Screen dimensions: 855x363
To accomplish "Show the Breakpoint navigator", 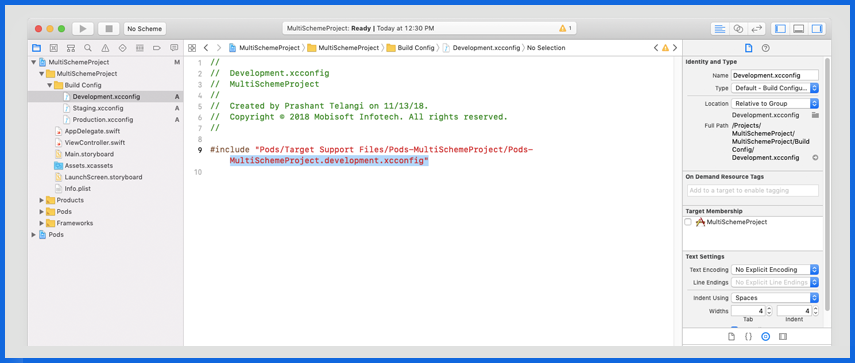I will 156,48.
